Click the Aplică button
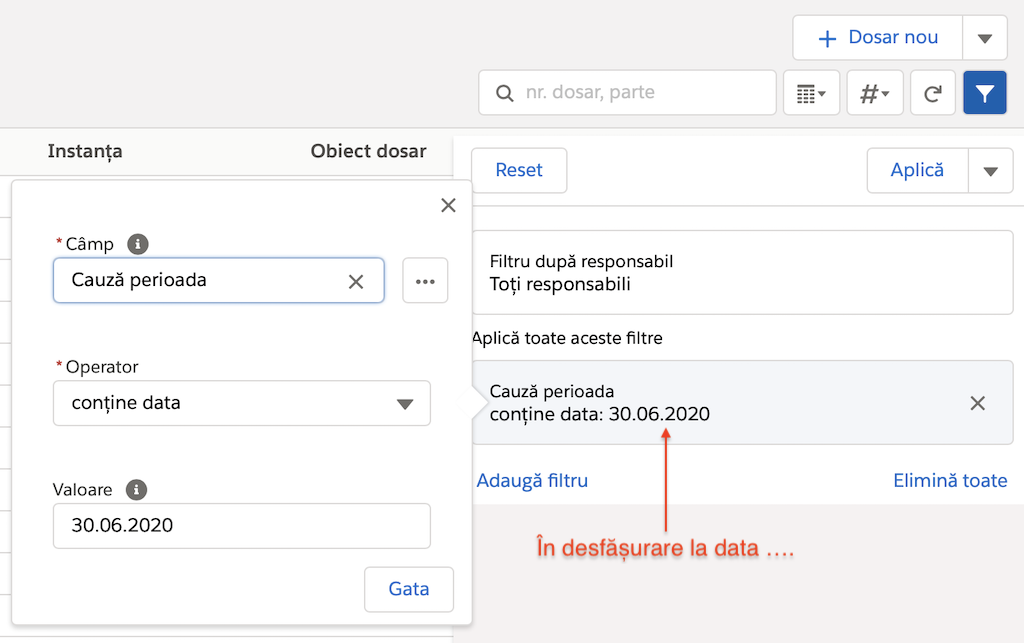1024x643 pixels. tap(917, 171)
